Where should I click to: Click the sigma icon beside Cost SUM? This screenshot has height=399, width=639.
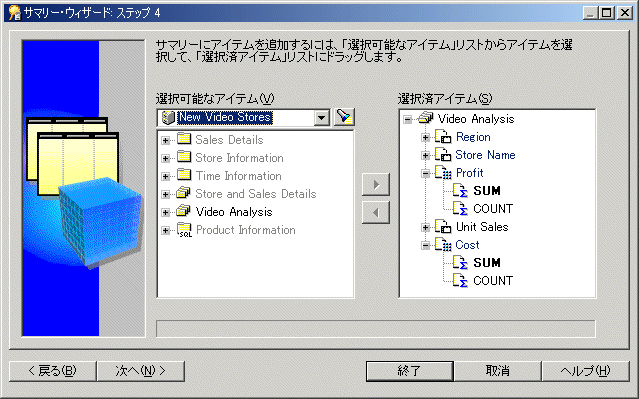[461, 263]
